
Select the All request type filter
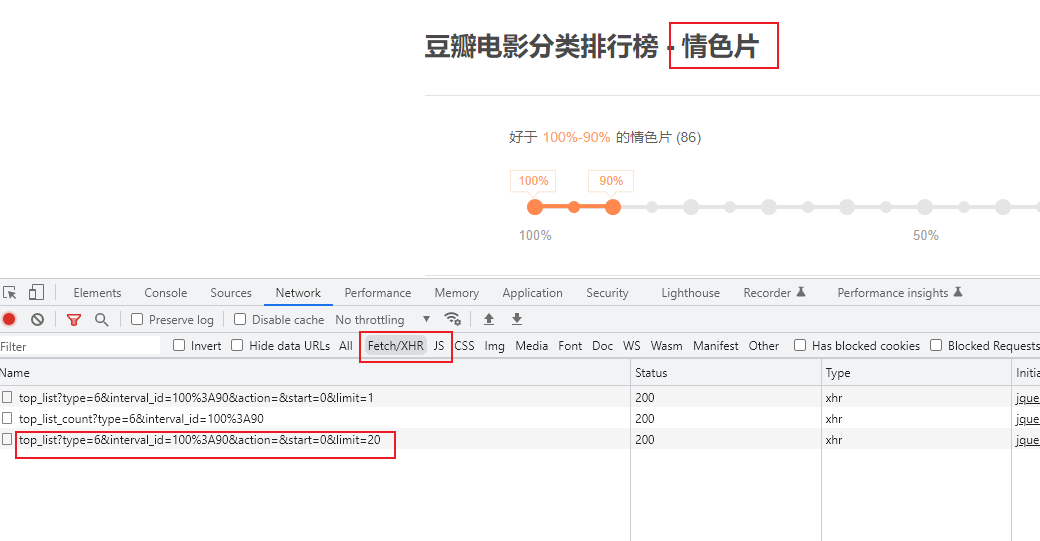[346, 345]
